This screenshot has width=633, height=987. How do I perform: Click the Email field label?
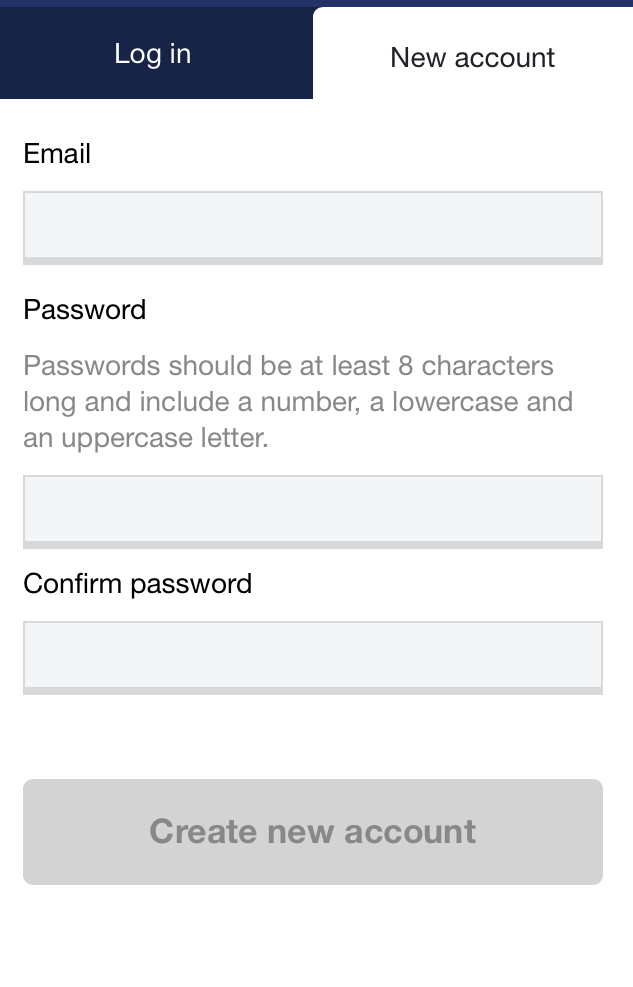(57, 154)
